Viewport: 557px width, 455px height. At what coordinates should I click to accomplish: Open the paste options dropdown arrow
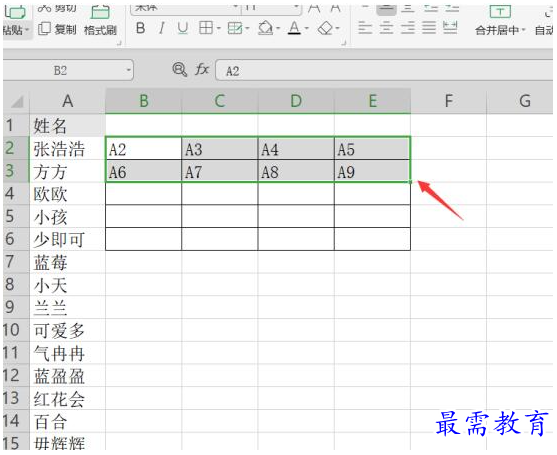coord(27,30)
